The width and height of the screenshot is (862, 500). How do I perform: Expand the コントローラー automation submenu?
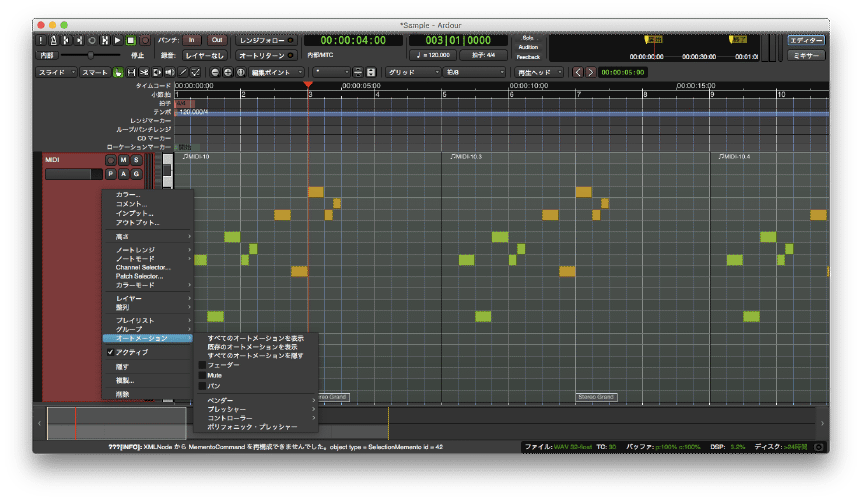click(x=256, y=418)
